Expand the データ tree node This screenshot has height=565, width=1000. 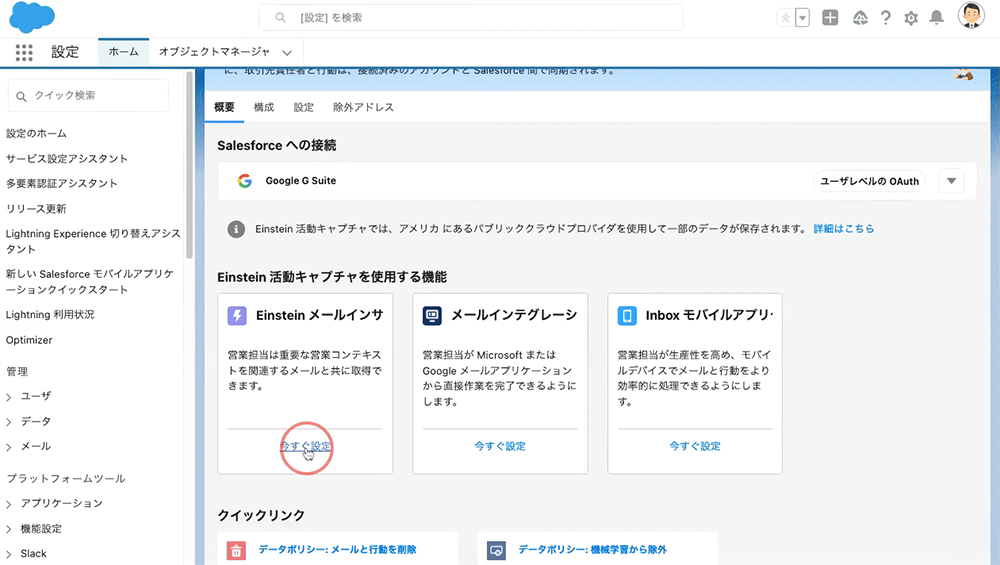(9, 422)
